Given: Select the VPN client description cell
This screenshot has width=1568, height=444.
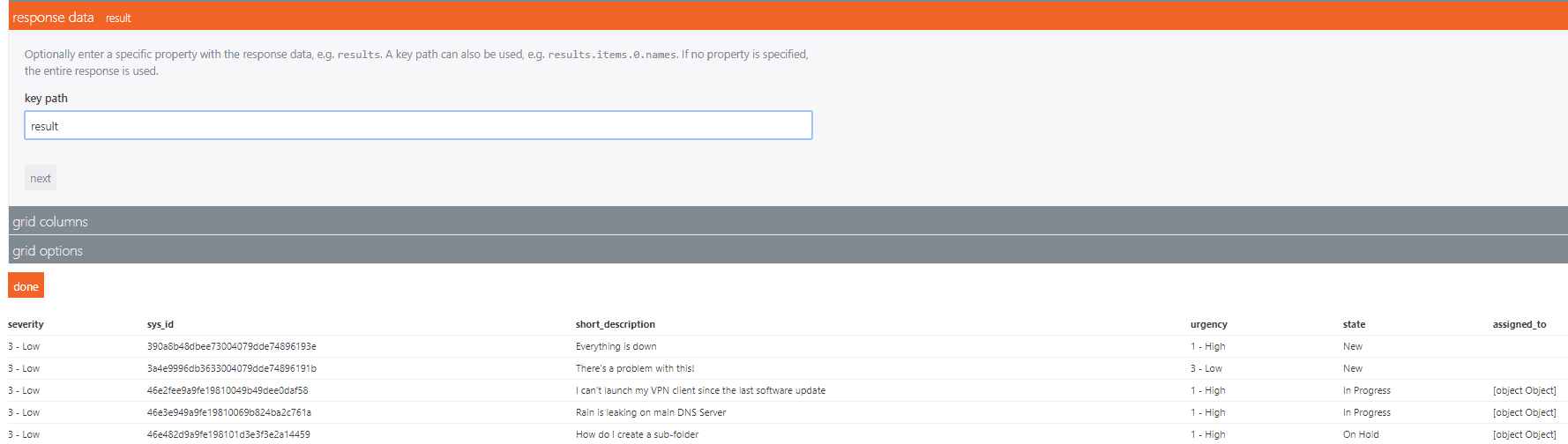Looking at the screenshot, I should (701, 390).
